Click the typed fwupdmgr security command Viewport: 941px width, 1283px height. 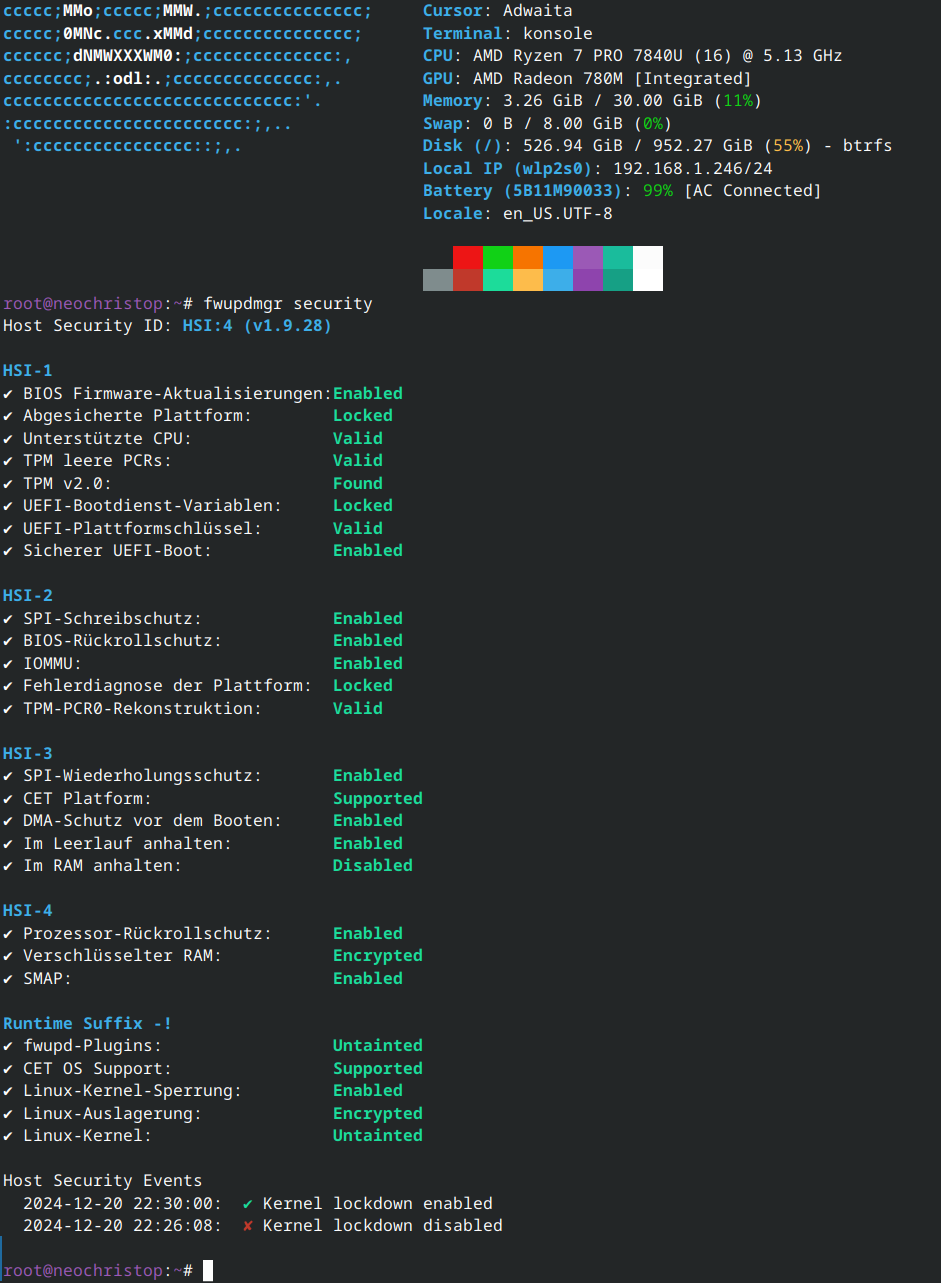(x=287, y=303)
